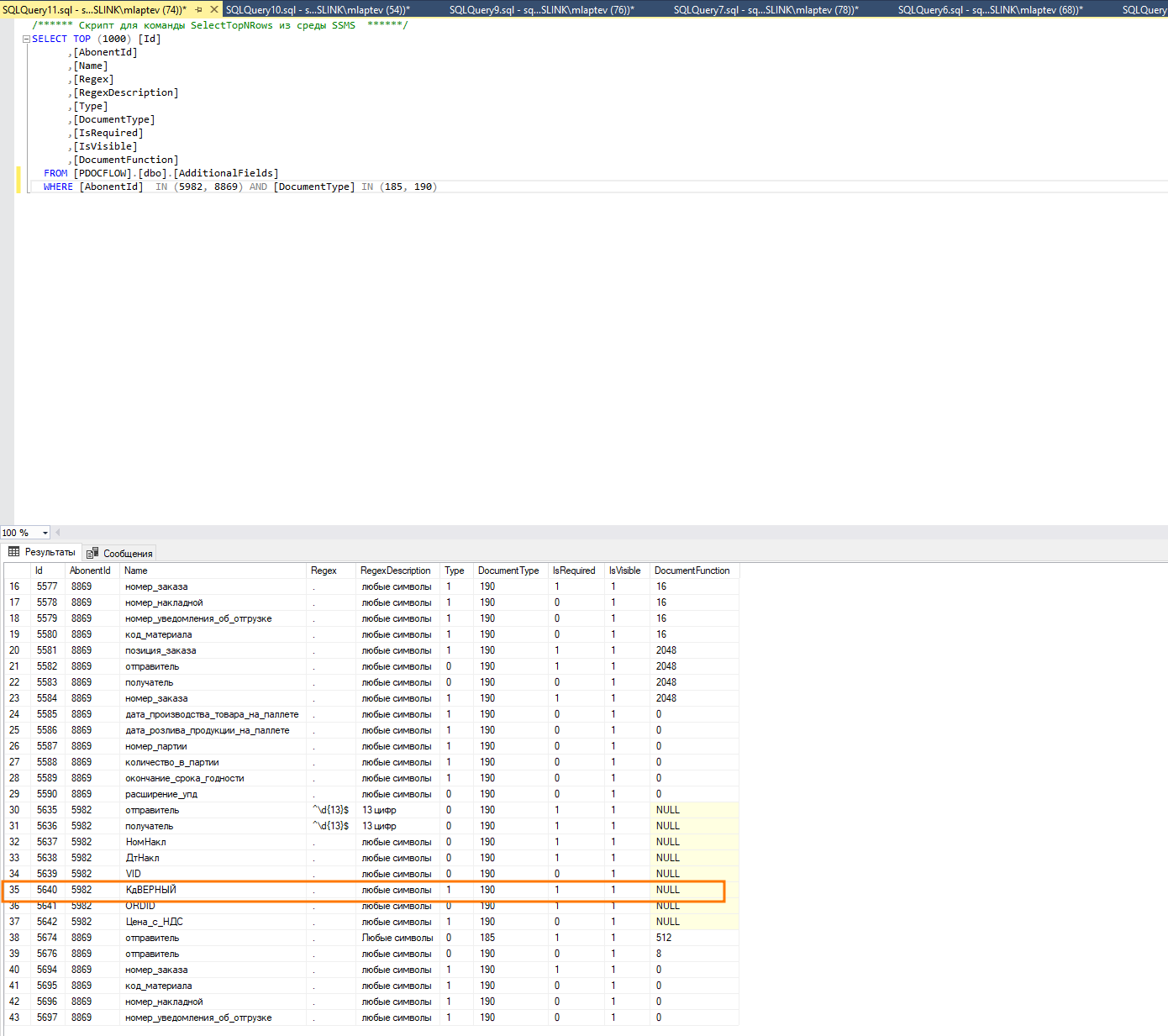Switch to the SQLQuery7.sql tab
Screen dimensions: 1168x1036
(x=766, y=9)
